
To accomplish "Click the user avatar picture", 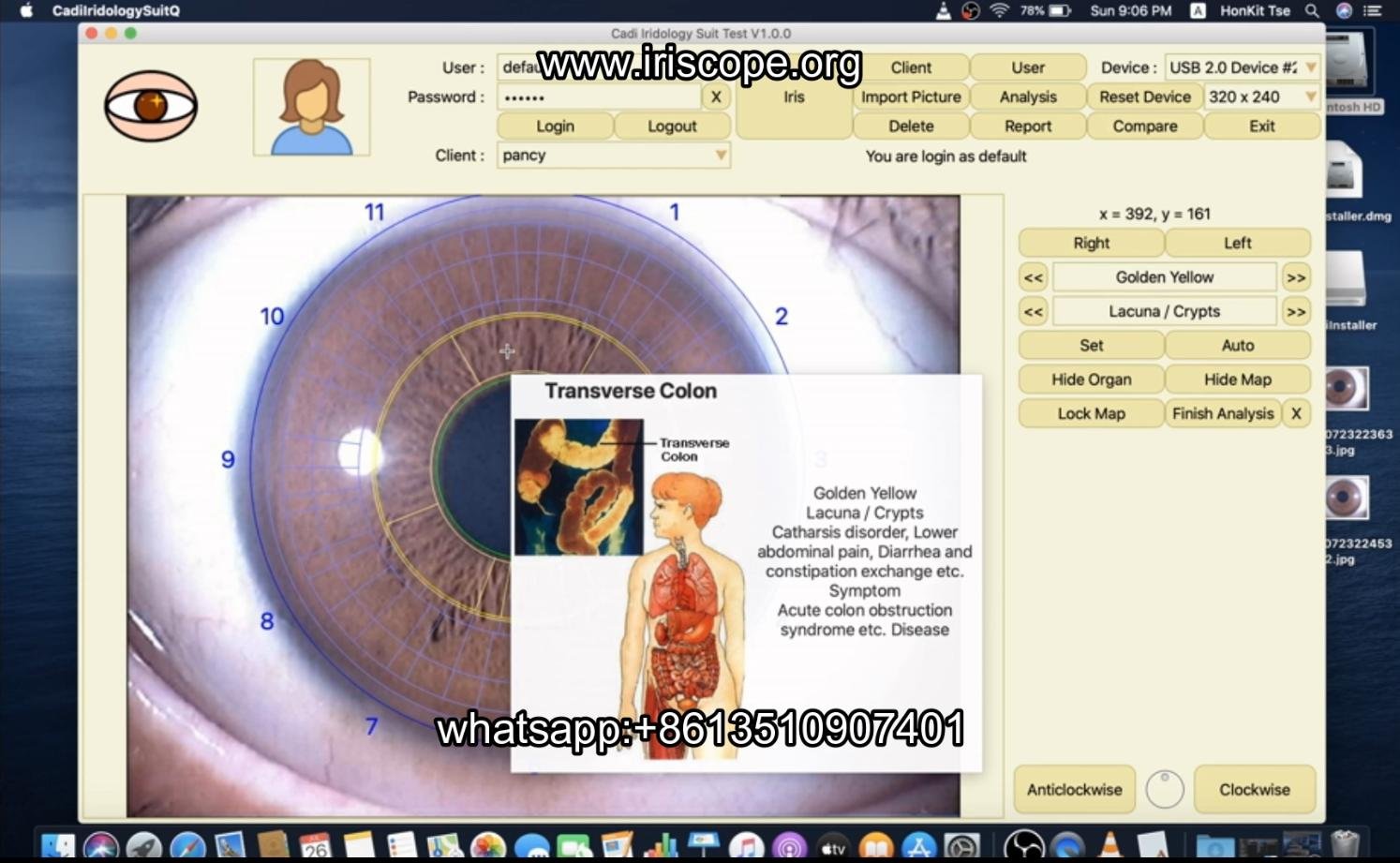I will 311,107.
